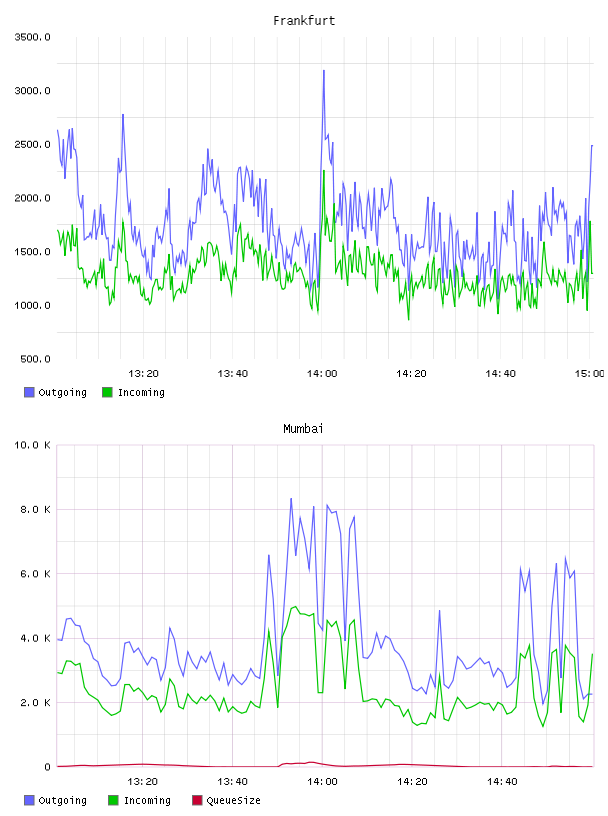The width and height of the screenshot is (608, 816).
Task: Select the Incoming label in Frankfurt legend
Action: [141, 392]
